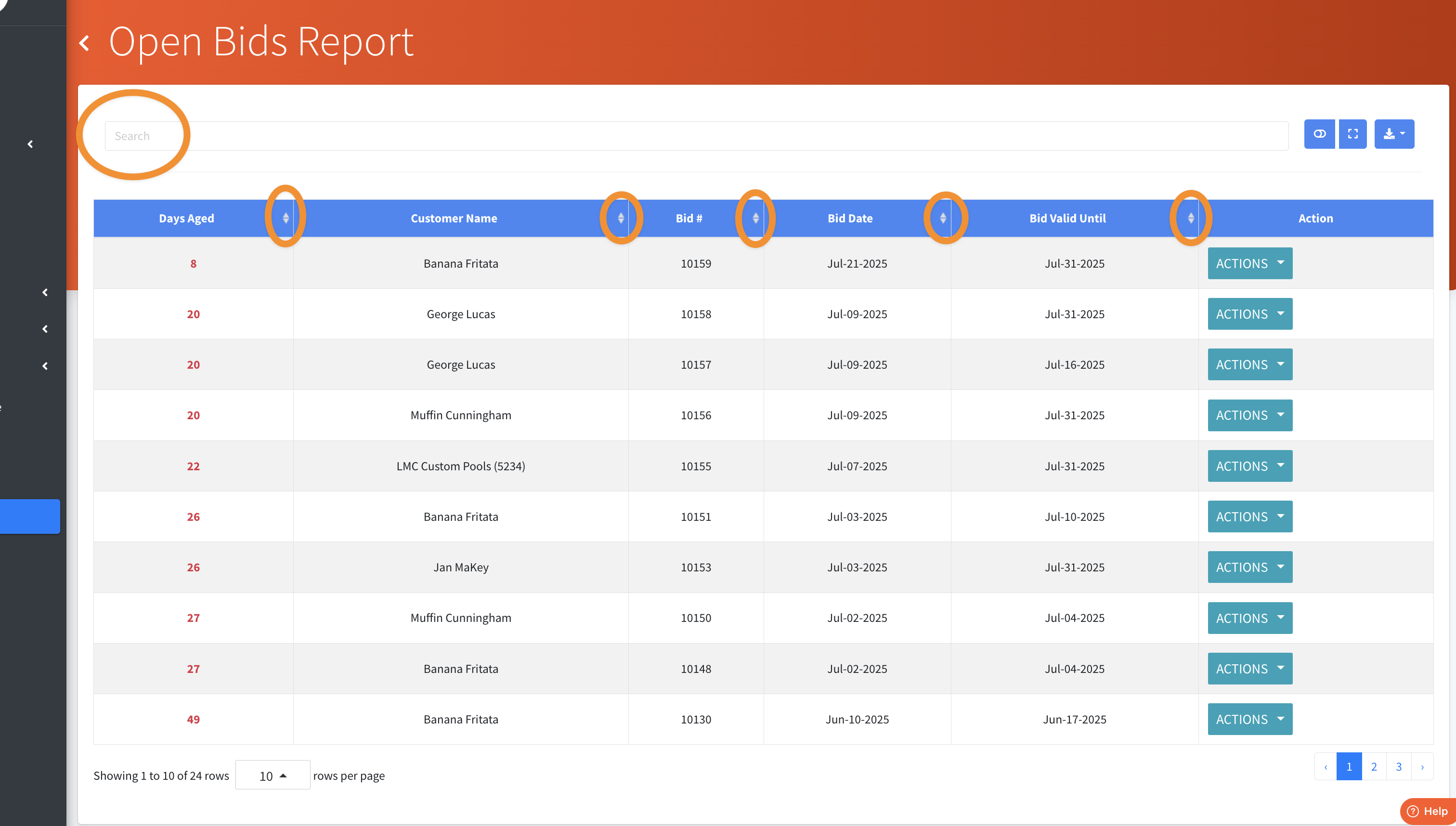Click the back arrow beside Open Bids Report

85,43
